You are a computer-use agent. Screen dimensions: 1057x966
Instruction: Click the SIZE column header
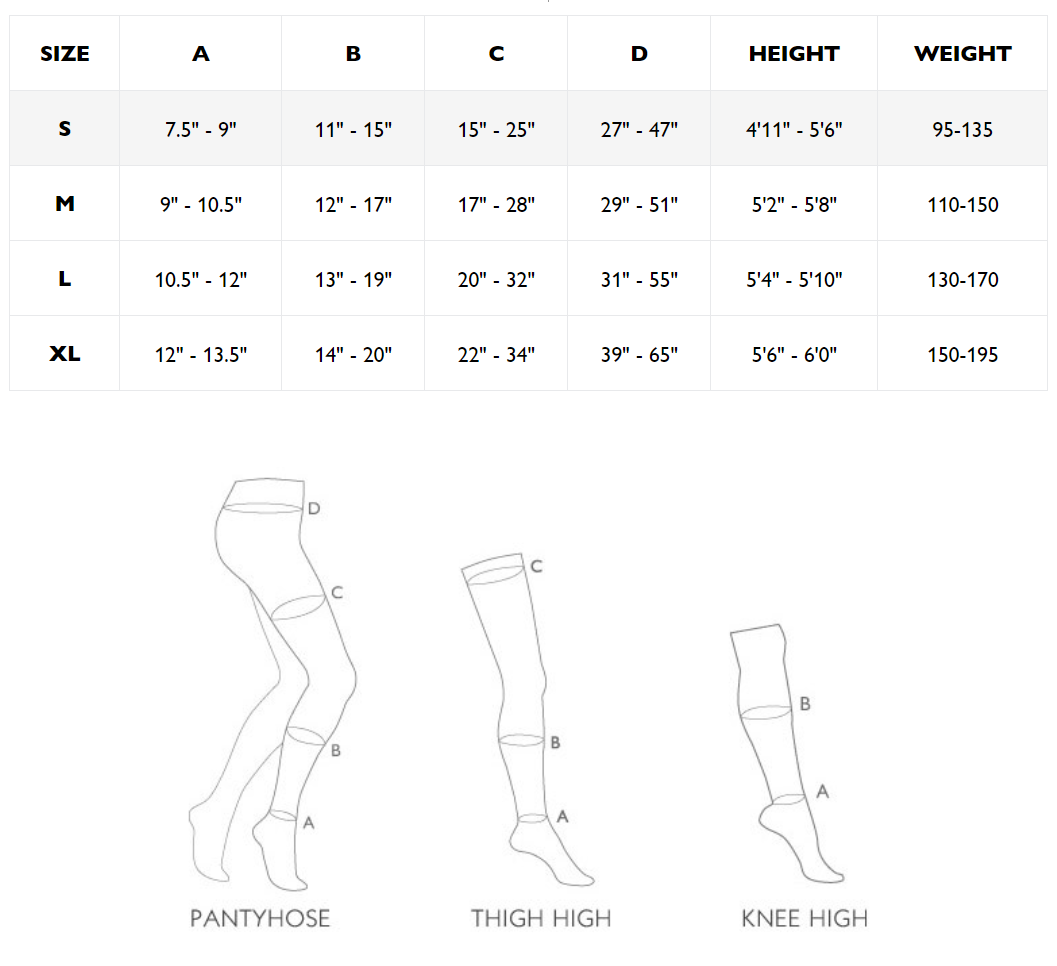(x=65, y=53)
